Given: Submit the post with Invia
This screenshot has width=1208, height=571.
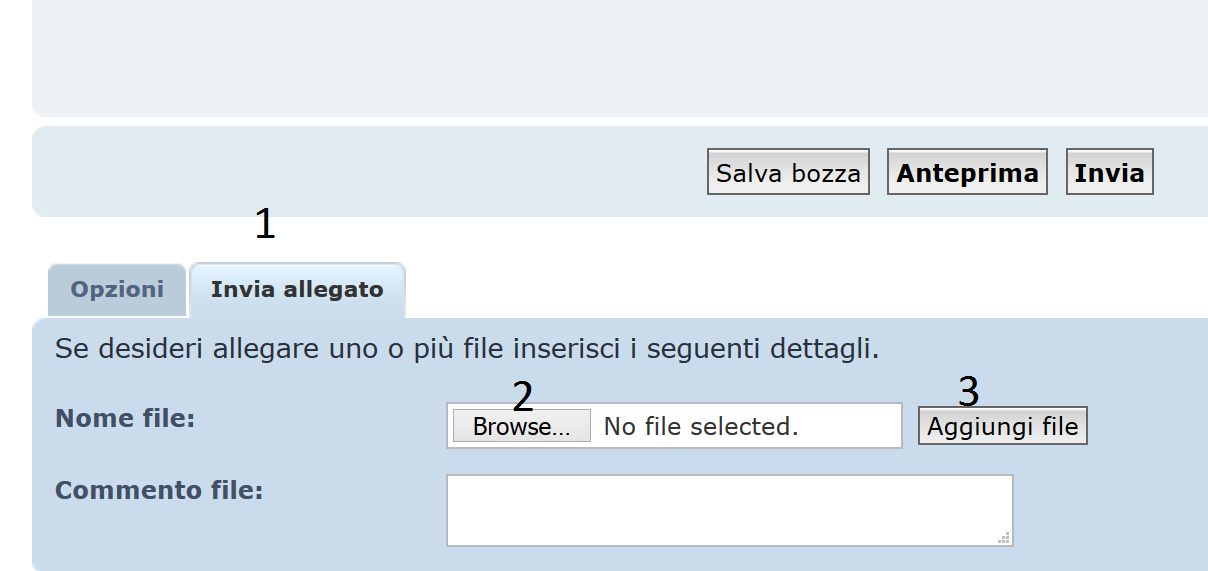Looking at the screenshot, I should (x=1109, y=173).
